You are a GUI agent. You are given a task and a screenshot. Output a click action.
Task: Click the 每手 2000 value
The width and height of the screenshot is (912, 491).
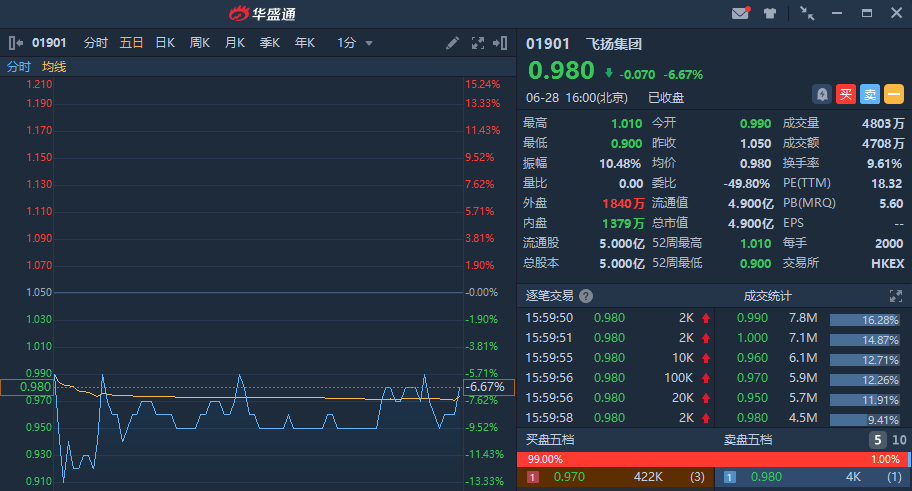tap(889, 243)
